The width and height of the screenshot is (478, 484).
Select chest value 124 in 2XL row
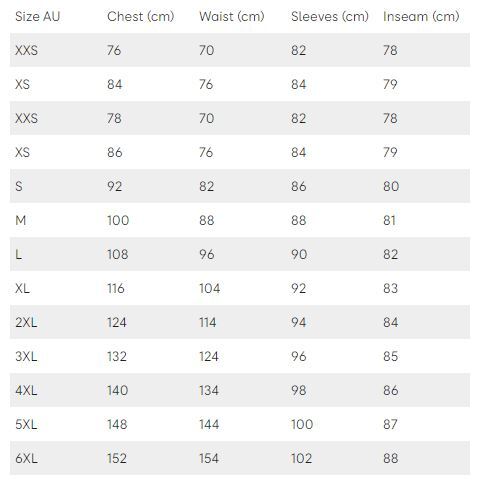click(117, 322)
